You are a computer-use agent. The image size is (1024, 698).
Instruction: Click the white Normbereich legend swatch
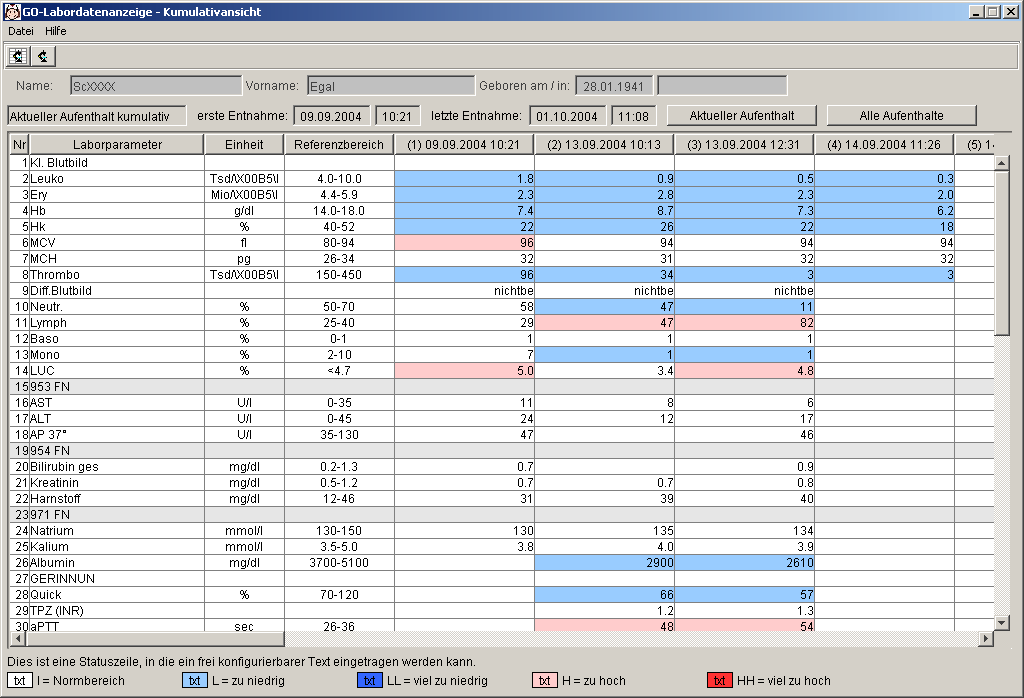click(20, 680)
